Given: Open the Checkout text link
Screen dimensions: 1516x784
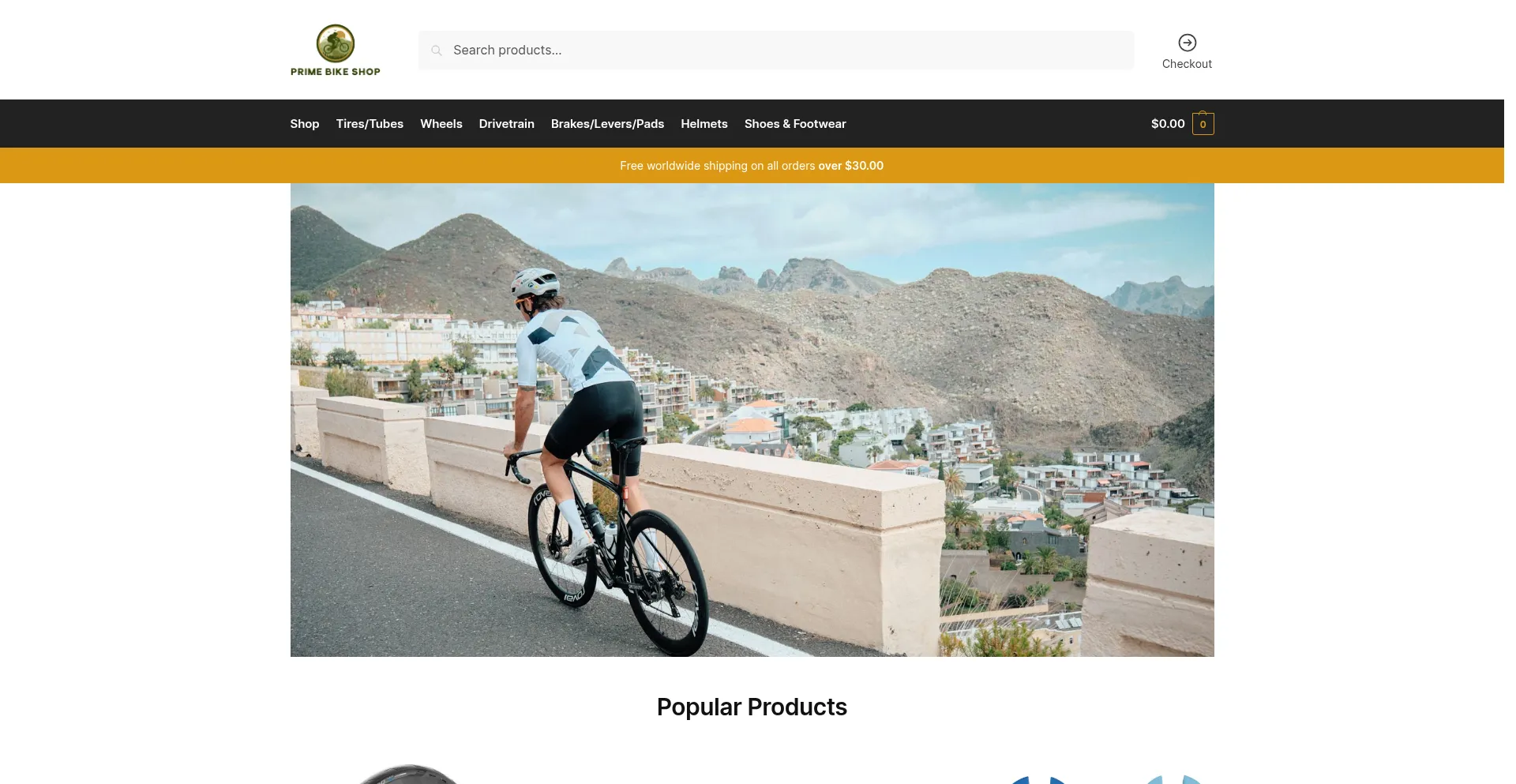Looking at the screenshot, I should tap(1187, 64).
